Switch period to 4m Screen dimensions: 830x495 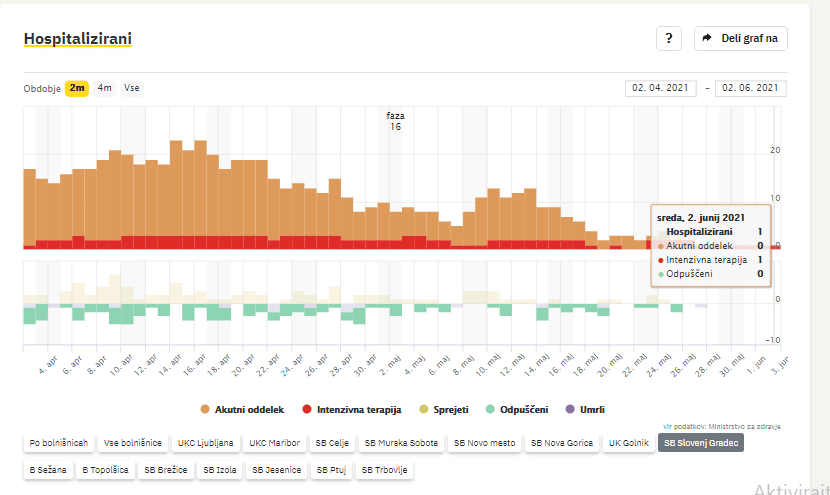point(104,88)
